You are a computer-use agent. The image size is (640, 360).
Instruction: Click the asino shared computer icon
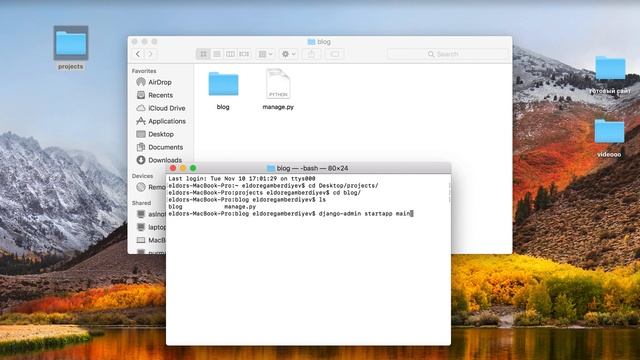[141, 214]
